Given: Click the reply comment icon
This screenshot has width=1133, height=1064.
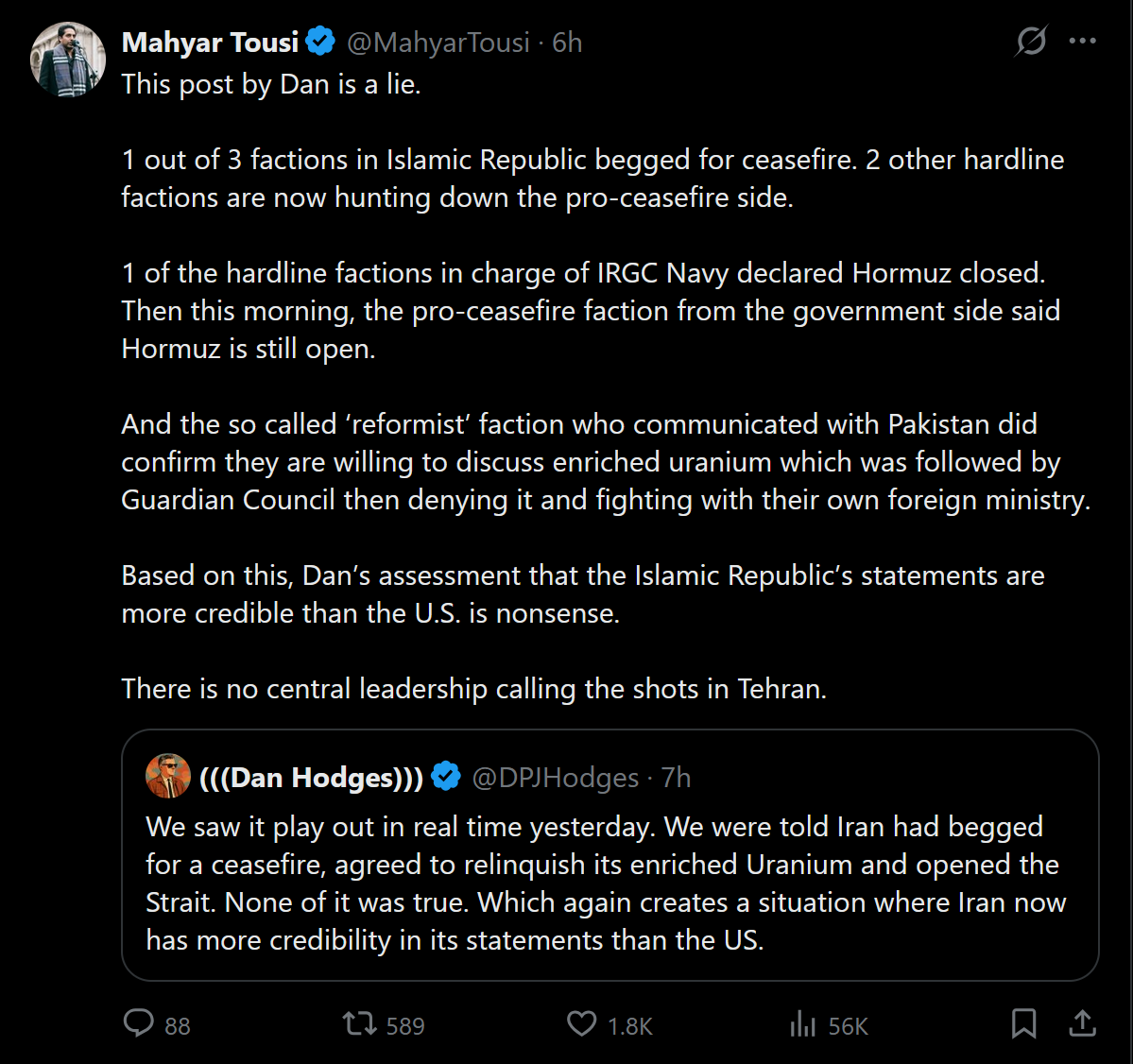Looking at the screenshot, I should coord(139,1023).
